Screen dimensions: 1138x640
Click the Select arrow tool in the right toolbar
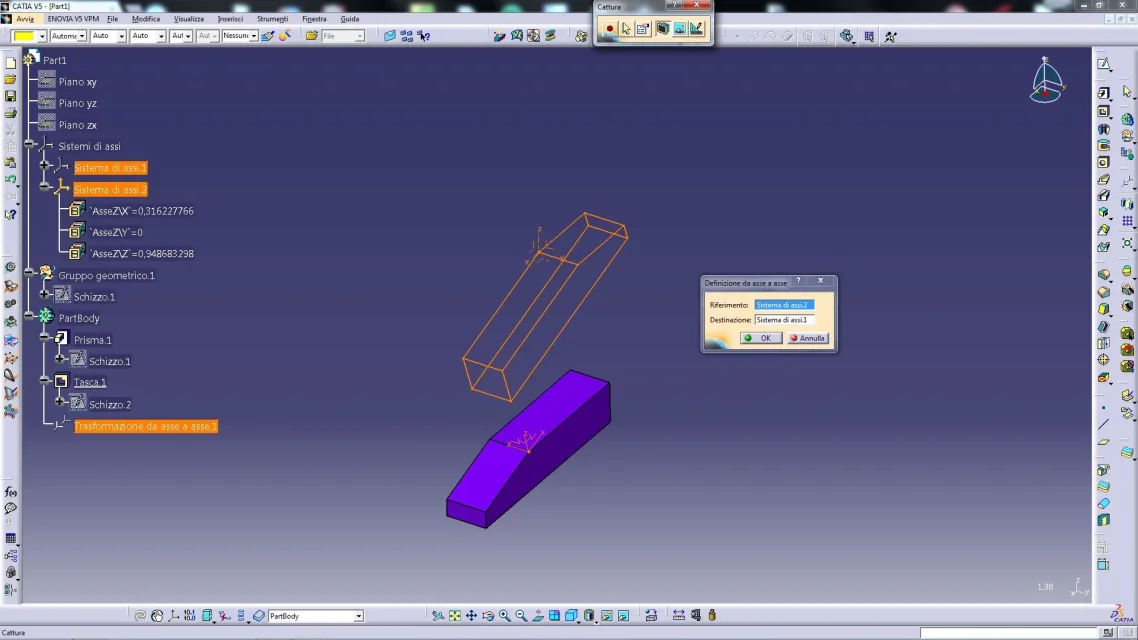pos(1127,91)
